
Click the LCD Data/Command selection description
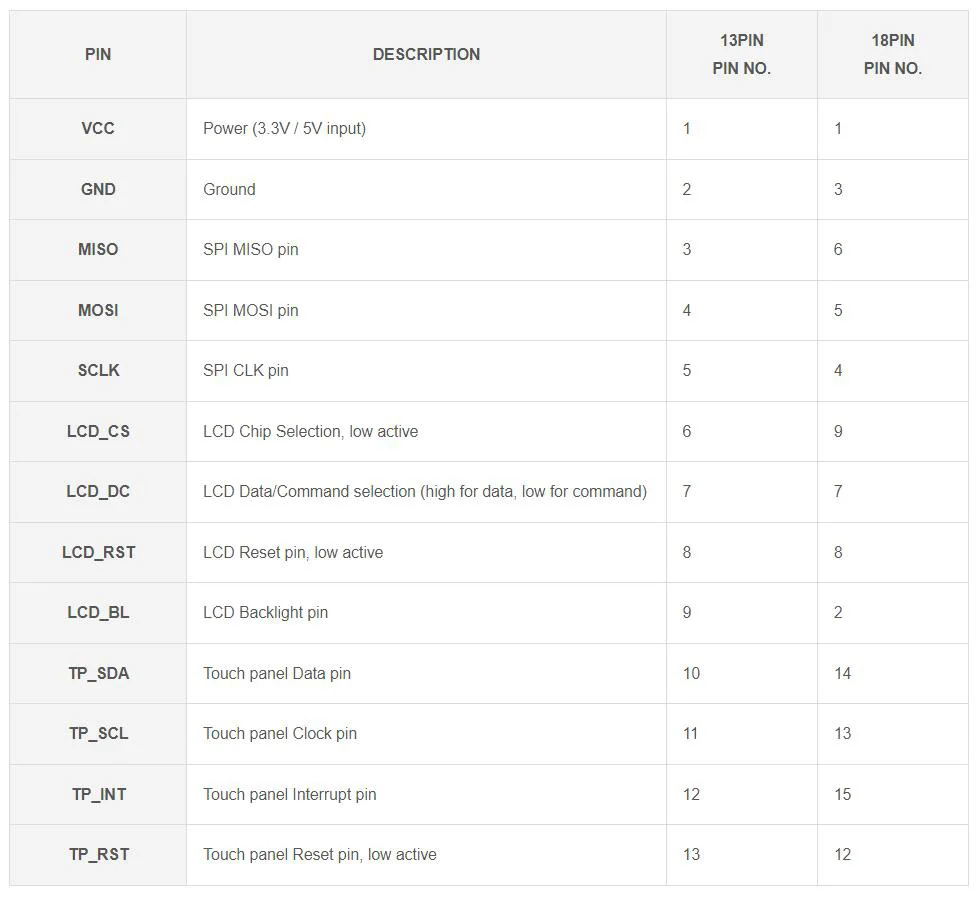[425, 491]
